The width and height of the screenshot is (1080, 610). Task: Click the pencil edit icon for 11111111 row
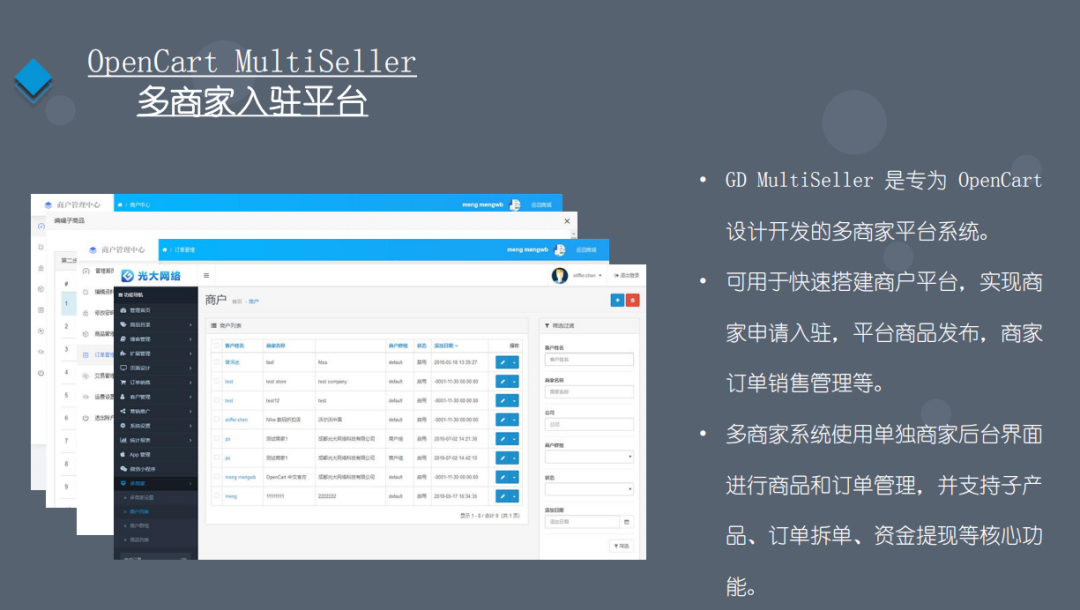point(503,496)
